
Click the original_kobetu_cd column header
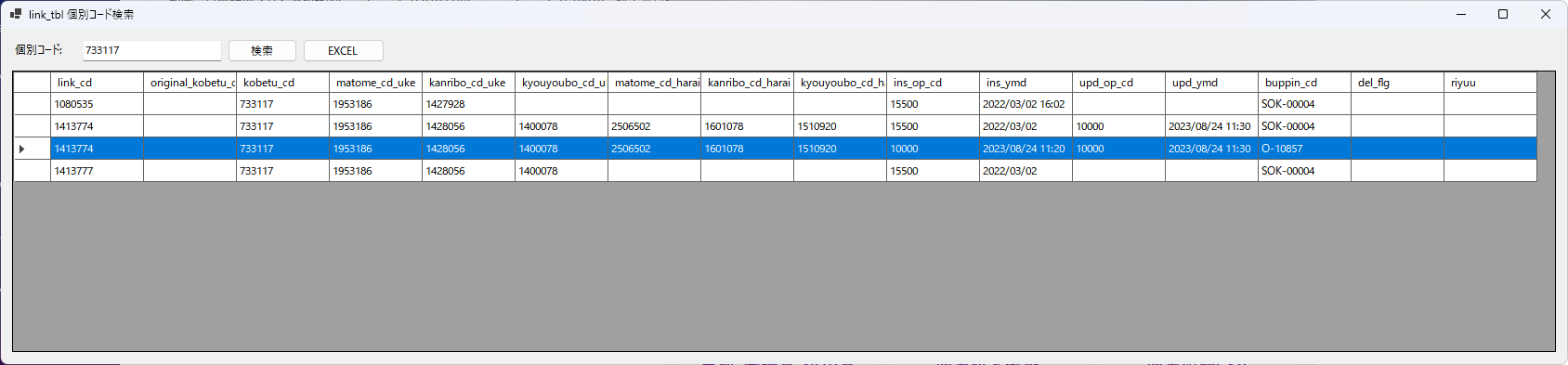coord(189,83)
